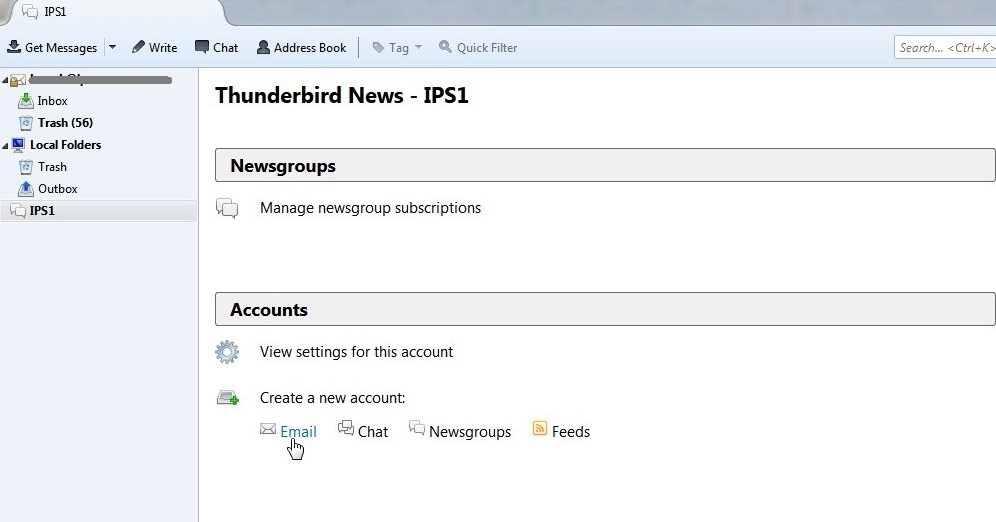Viewport: 996px width, 522px height.
Task: Toggle the Quick Filter
Action: coord(478,47)
